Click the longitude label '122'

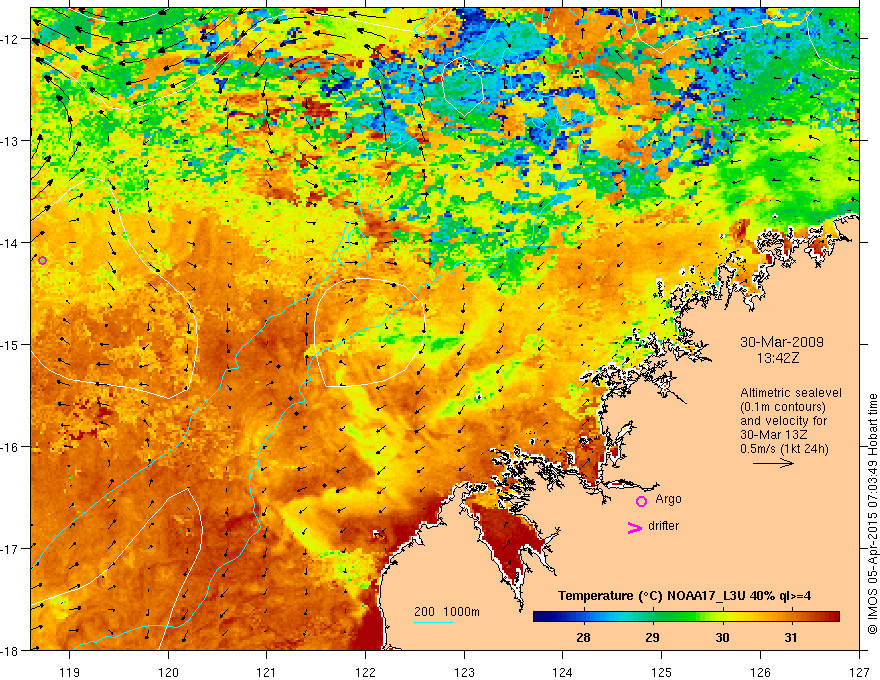(x=365, y=672)
